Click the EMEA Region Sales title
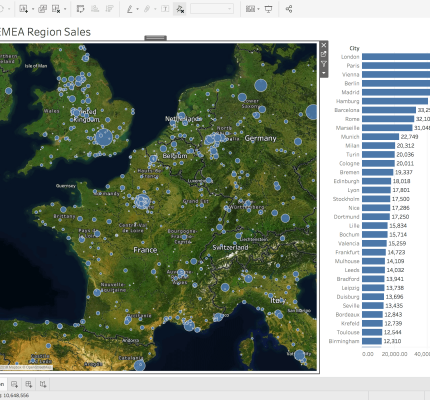This screenshot has width=430, height=400. (45, 32)
